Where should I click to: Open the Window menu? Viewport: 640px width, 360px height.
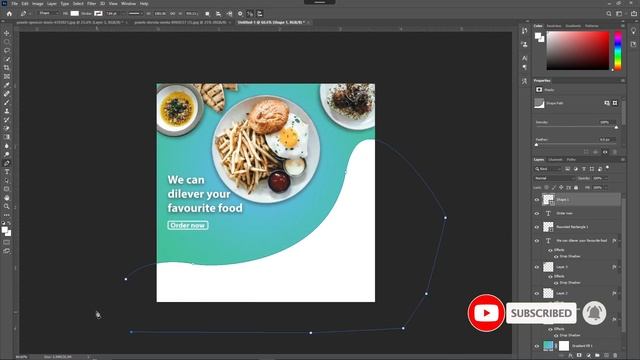coord(128,3)
